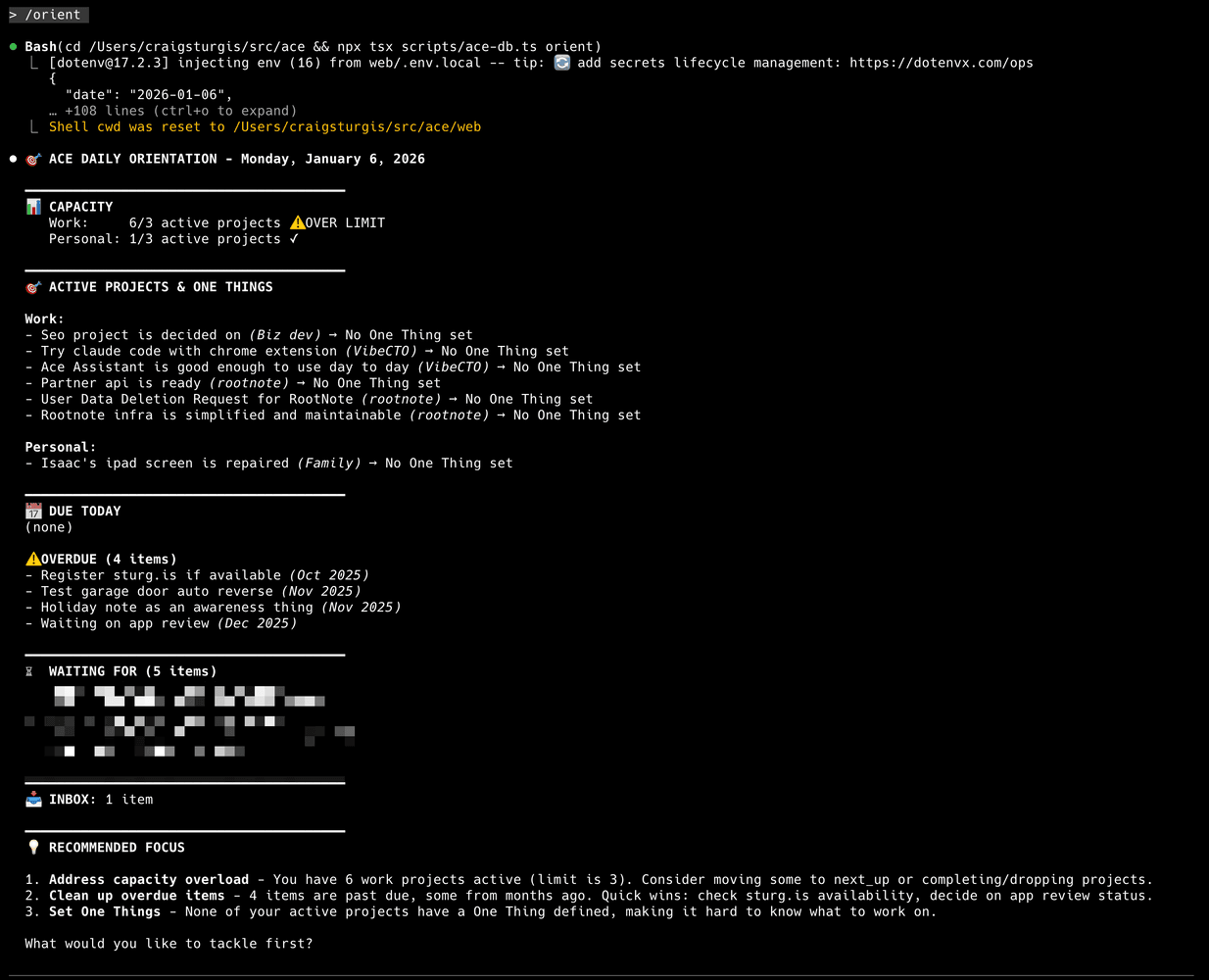1209x980 pixels.
Task: Click the white bullet beside ACE DAILY ORIENTATION
Action: pyautogui.click(x=13, y=158)
